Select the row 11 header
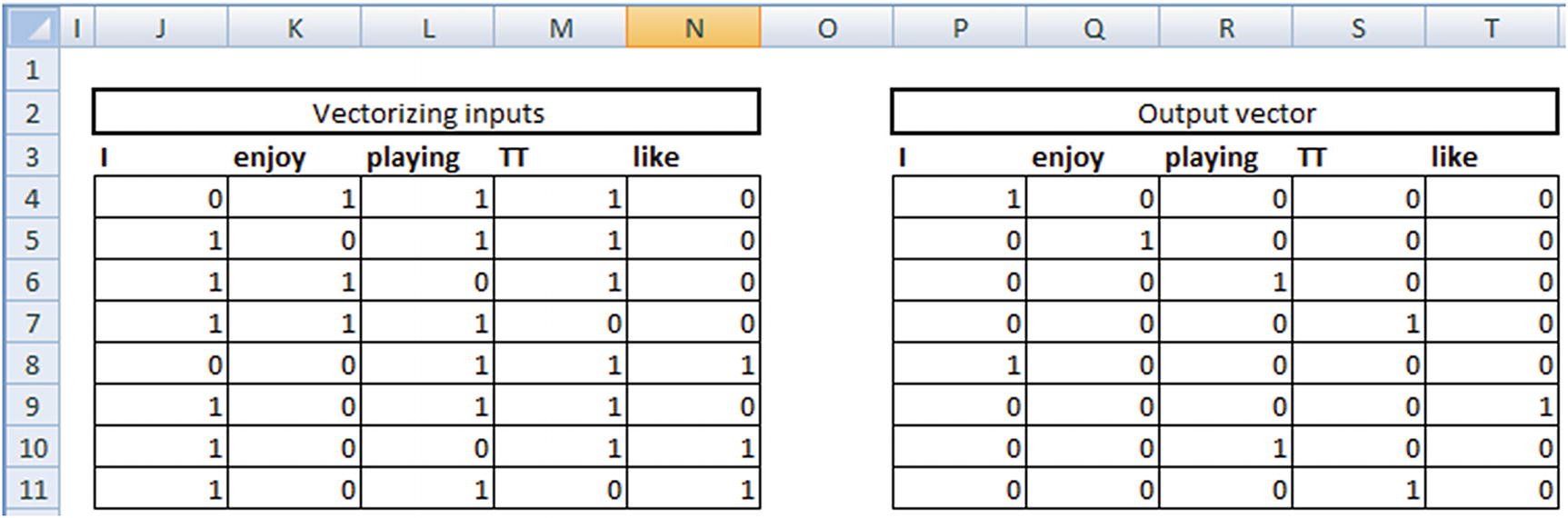The image size is (1568, 518). (x=32, y=490)
